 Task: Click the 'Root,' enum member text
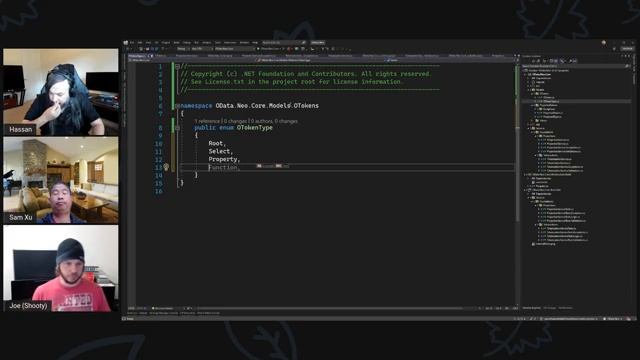point(217,143)
